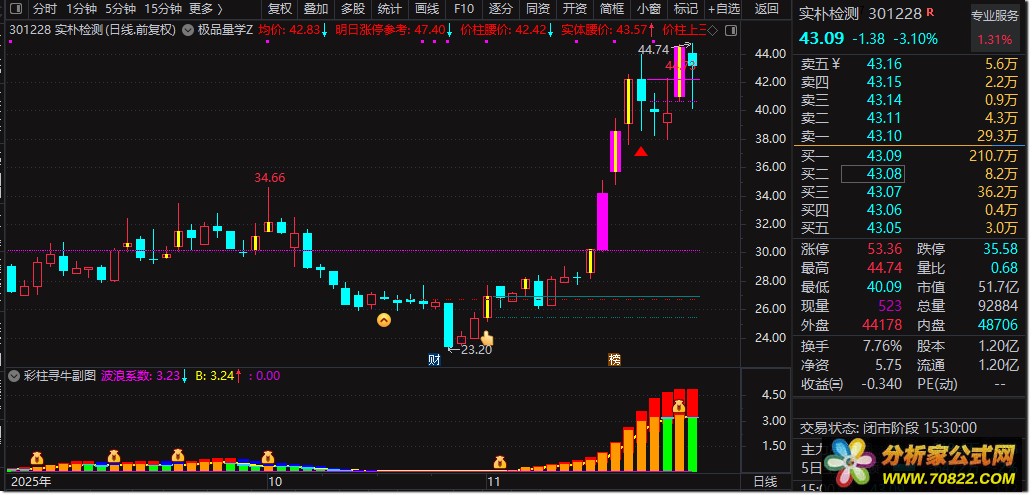Add stock with +自选

(x=723, y=9)
